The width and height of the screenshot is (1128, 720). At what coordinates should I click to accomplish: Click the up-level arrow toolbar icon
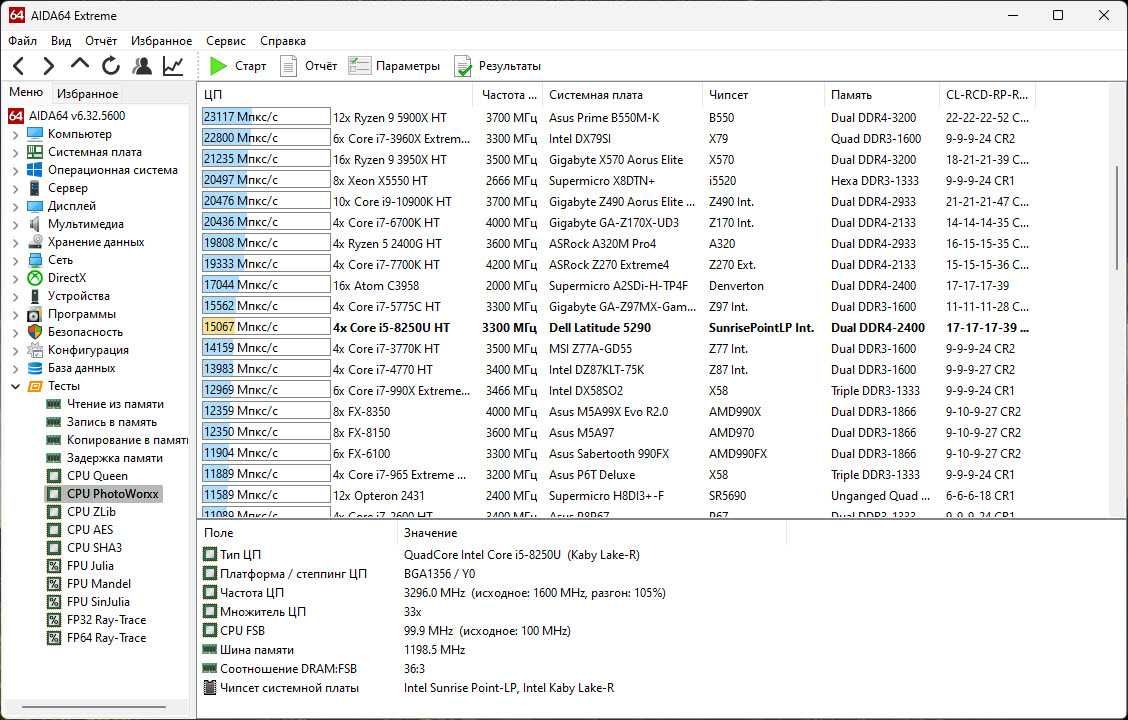pos(79,65)
